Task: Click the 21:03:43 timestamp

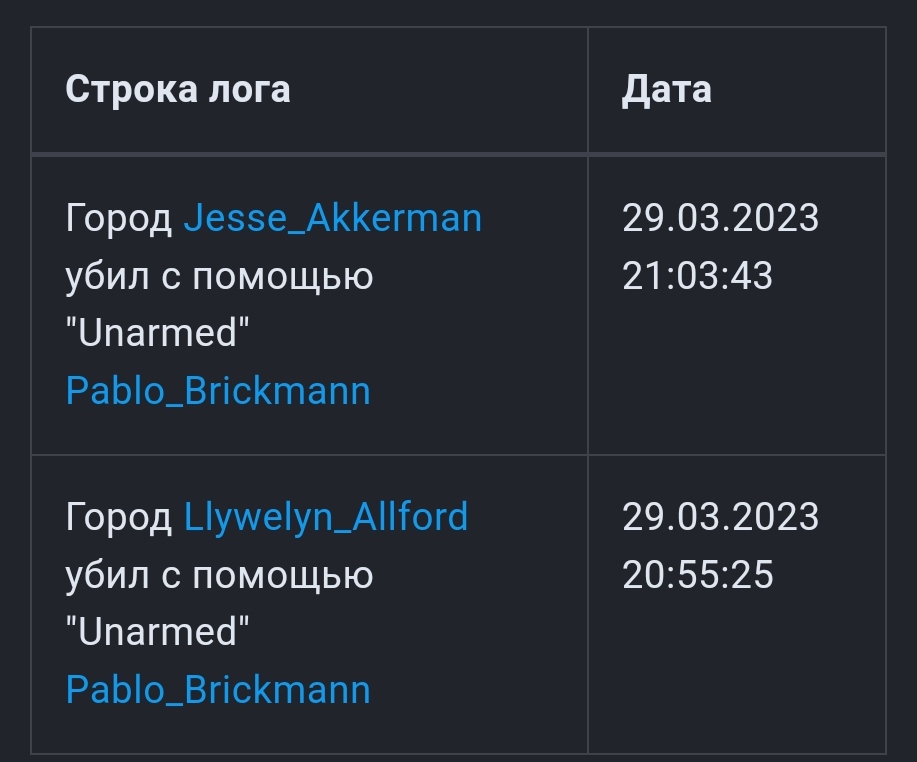Action: coord(697,276)
